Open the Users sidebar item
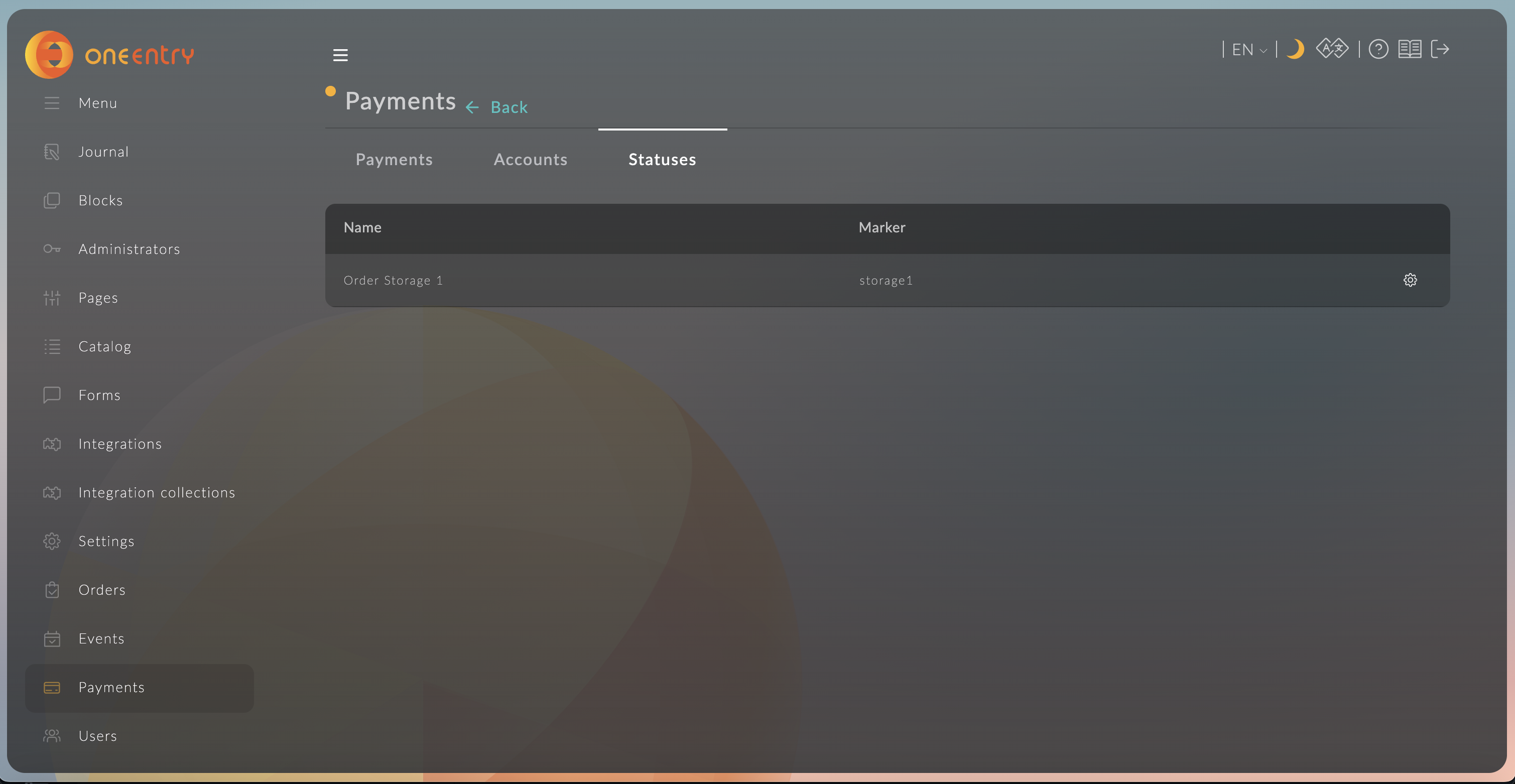 point(97,736)
